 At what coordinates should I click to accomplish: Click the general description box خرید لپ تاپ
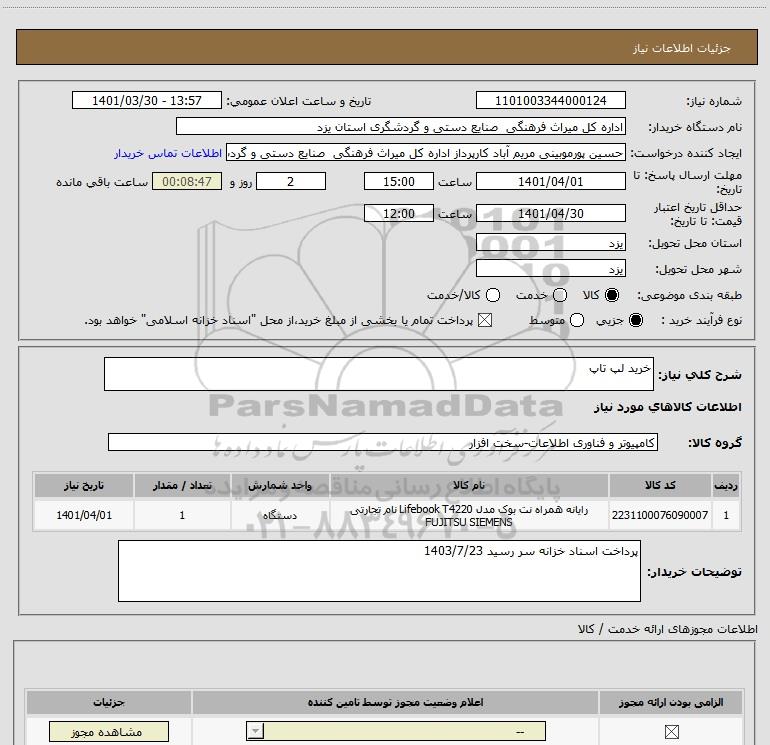click(x=379, y=374)
